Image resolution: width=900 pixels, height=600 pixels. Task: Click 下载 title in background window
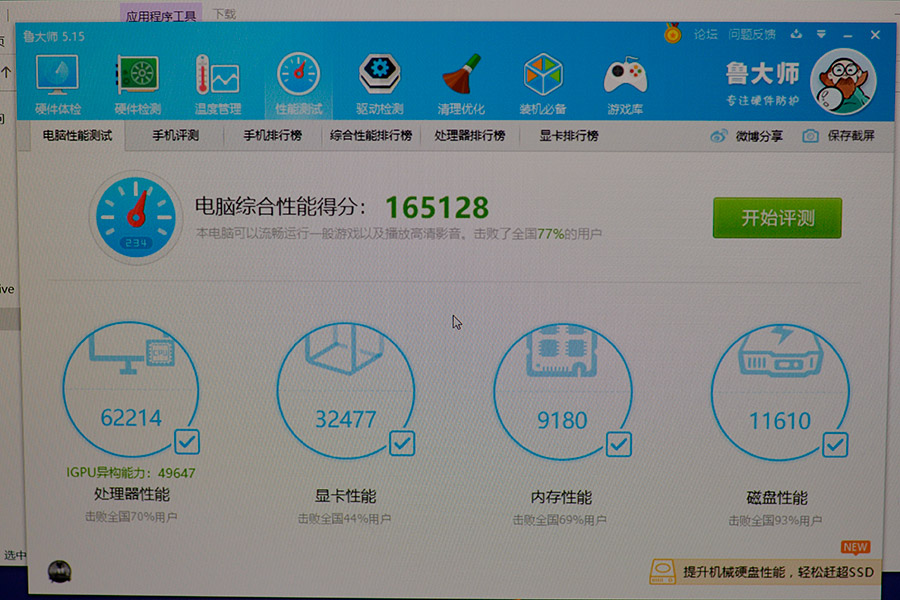[x=224, y=13]
